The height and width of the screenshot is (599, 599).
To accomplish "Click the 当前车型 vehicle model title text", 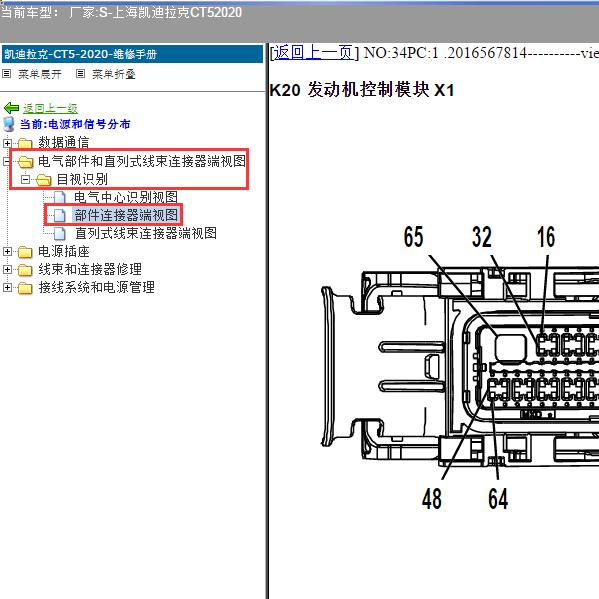I will (x=121, y=13).
